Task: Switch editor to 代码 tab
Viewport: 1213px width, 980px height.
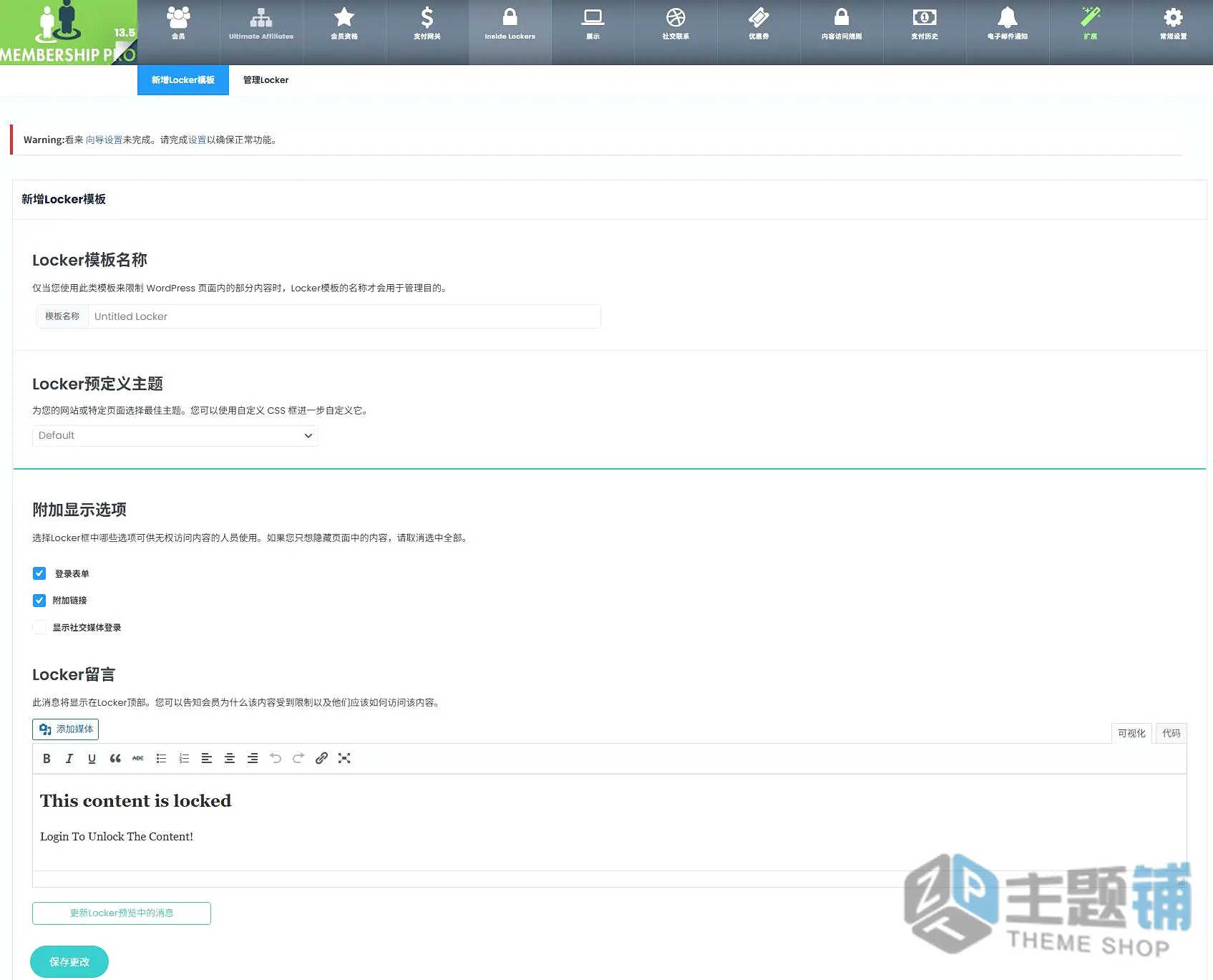Action: pos(1171,733)
